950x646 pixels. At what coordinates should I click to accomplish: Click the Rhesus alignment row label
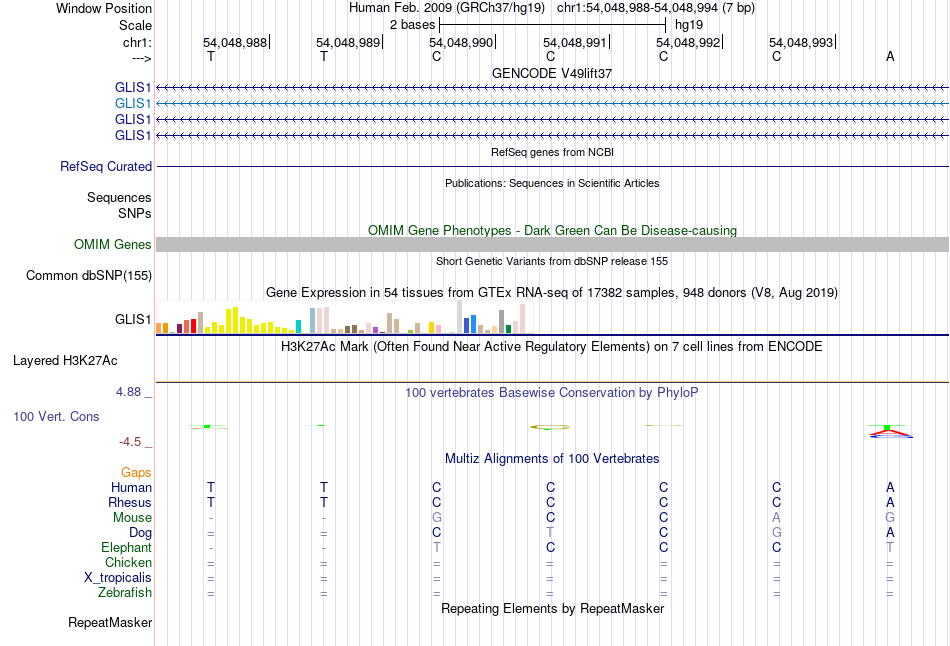pos(130,503)
